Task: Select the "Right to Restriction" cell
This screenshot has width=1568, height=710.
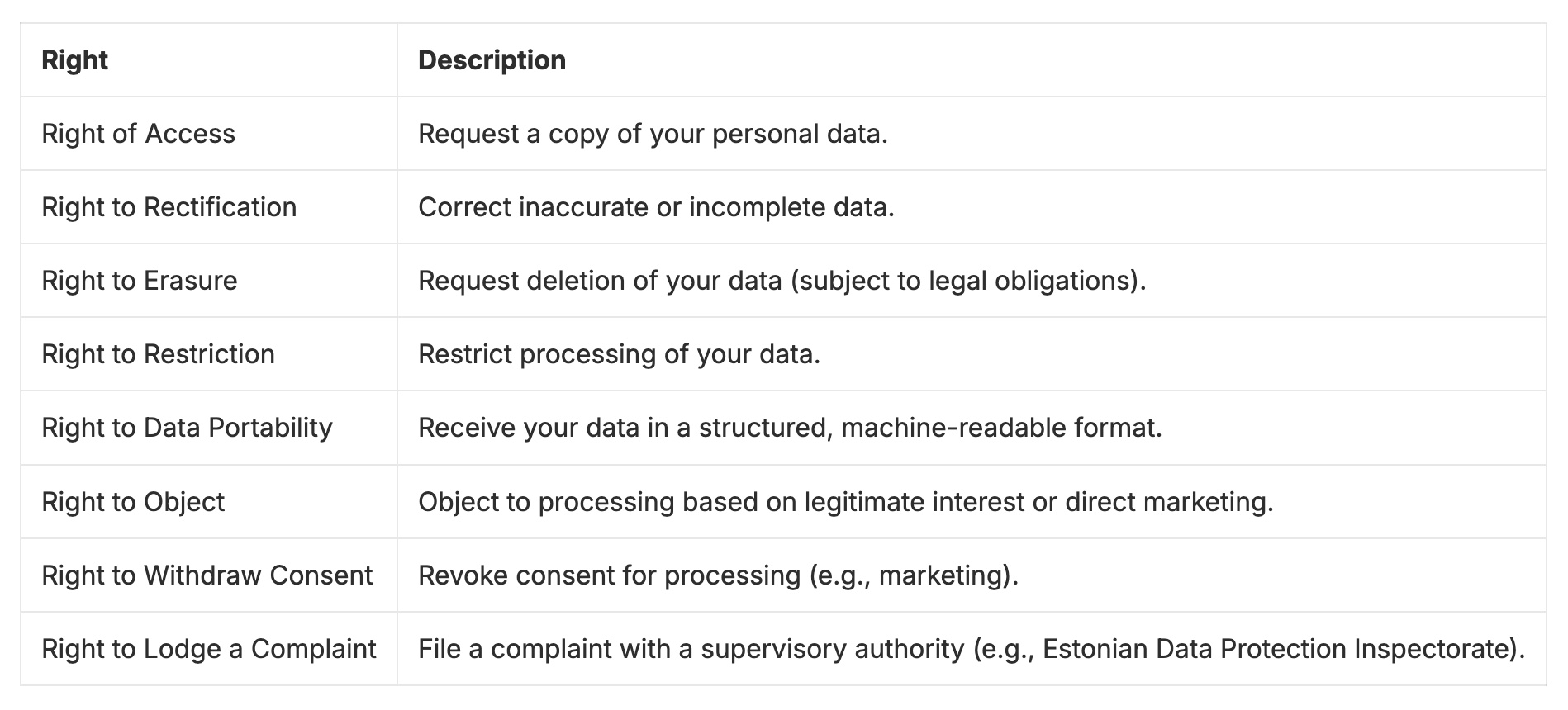Action: point(159,354)
